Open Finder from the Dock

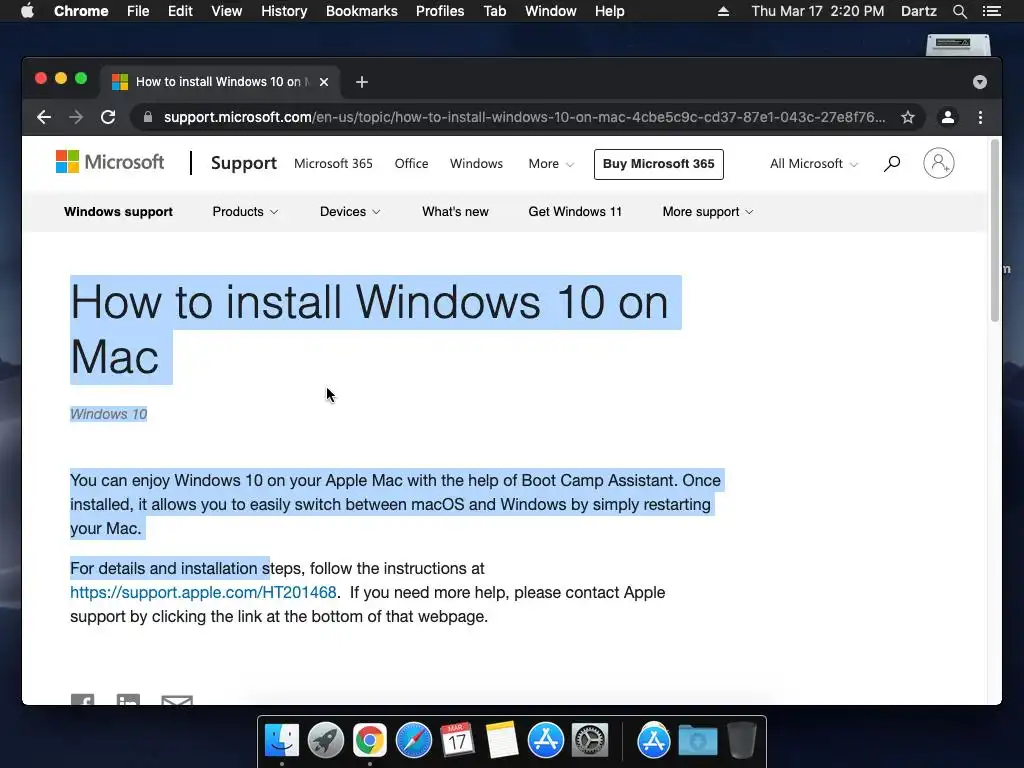point(282,741)
